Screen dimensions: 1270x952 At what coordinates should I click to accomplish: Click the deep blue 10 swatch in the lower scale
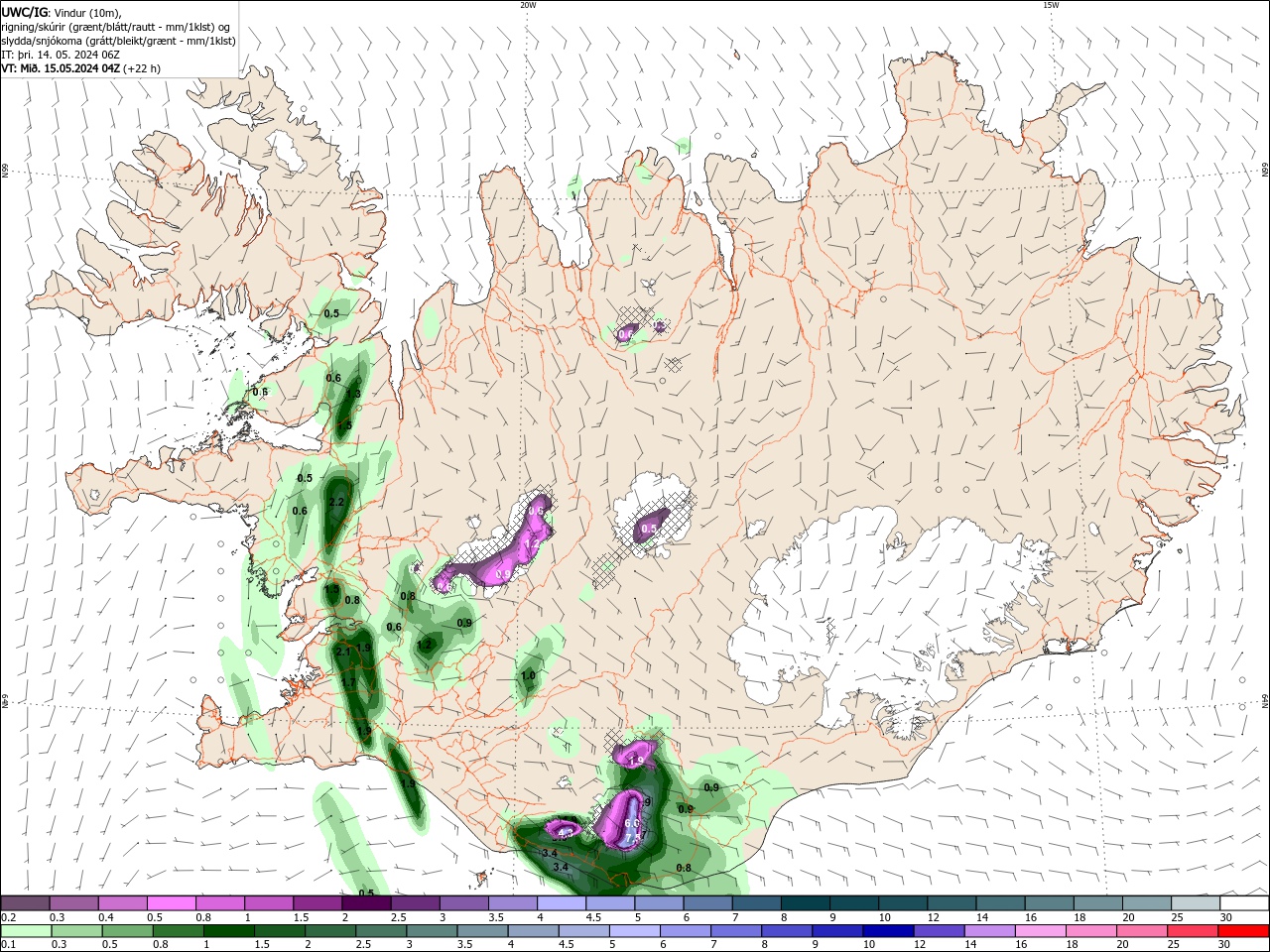click(888, 931)
